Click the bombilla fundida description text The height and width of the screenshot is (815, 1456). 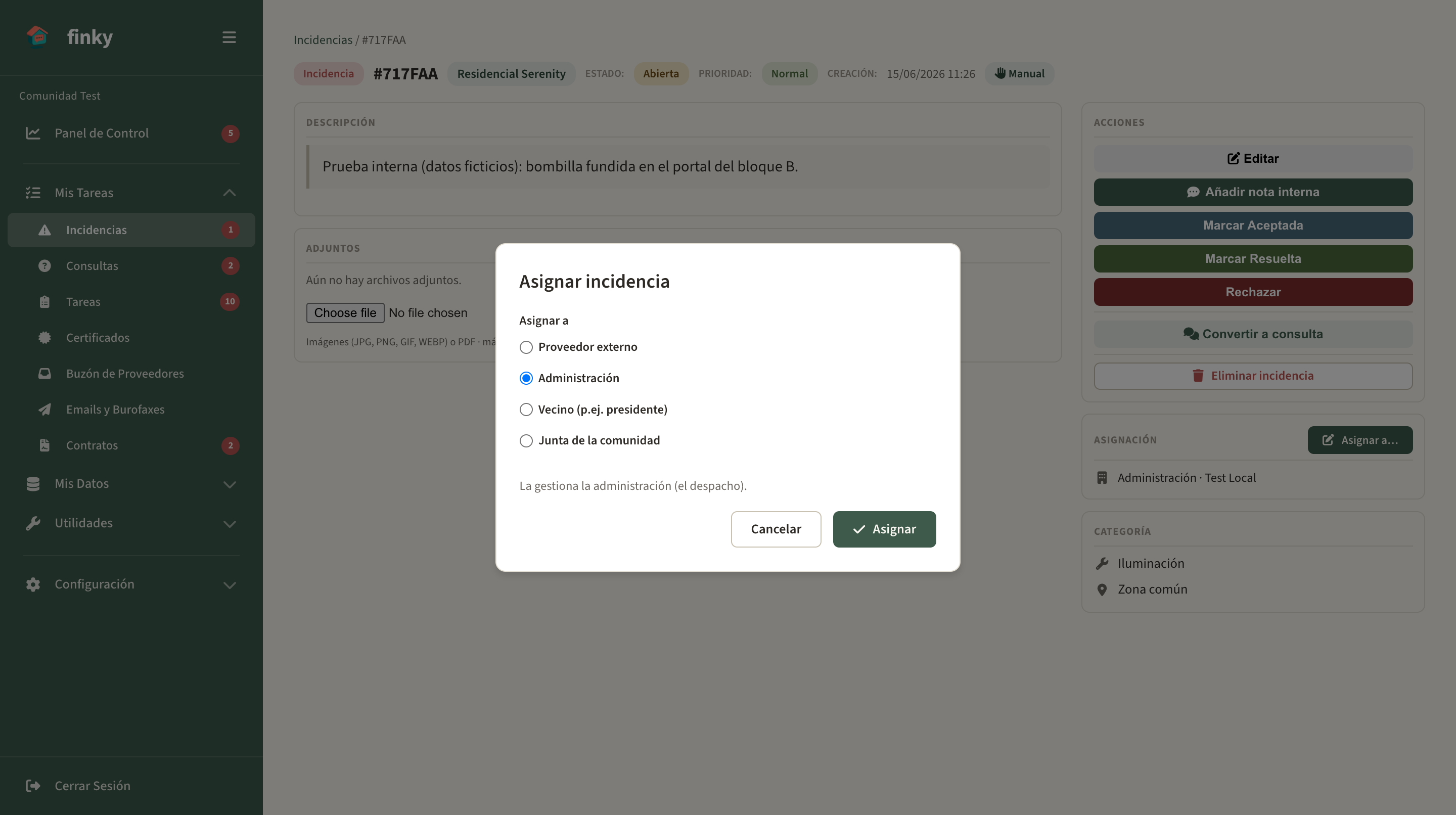(x=560, y=167)
